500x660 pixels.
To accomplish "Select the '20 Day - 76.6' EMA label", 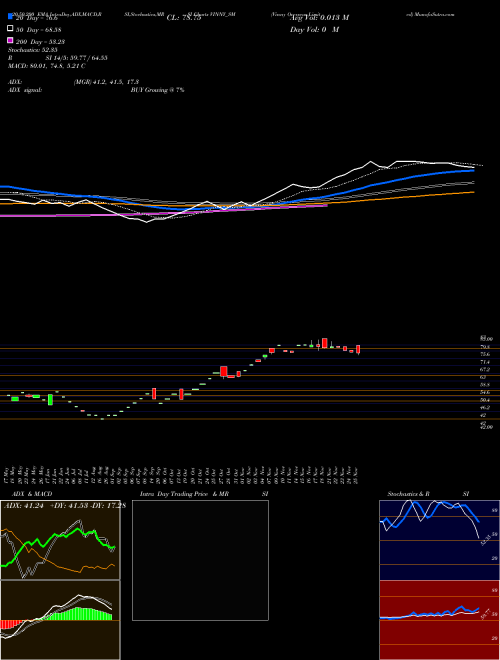I will pos(38,18).
